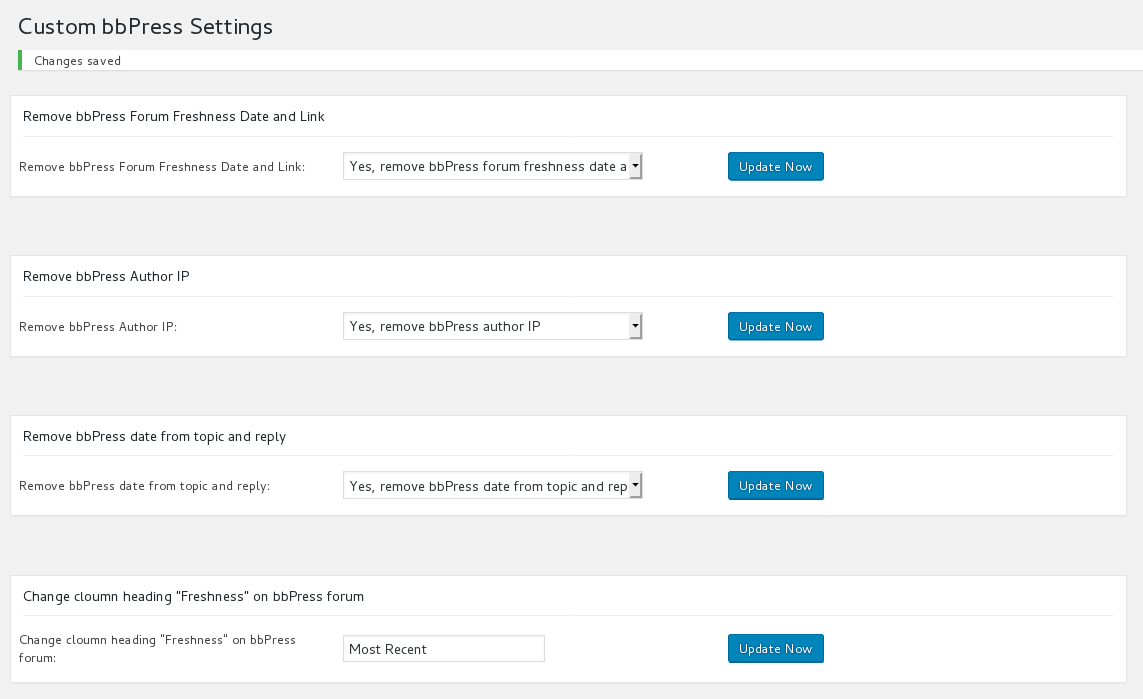1143x699 pixels.
Task: Click 'Remove bbPress Forum Freshness Date and Link' heading
Action: [173, 117]
